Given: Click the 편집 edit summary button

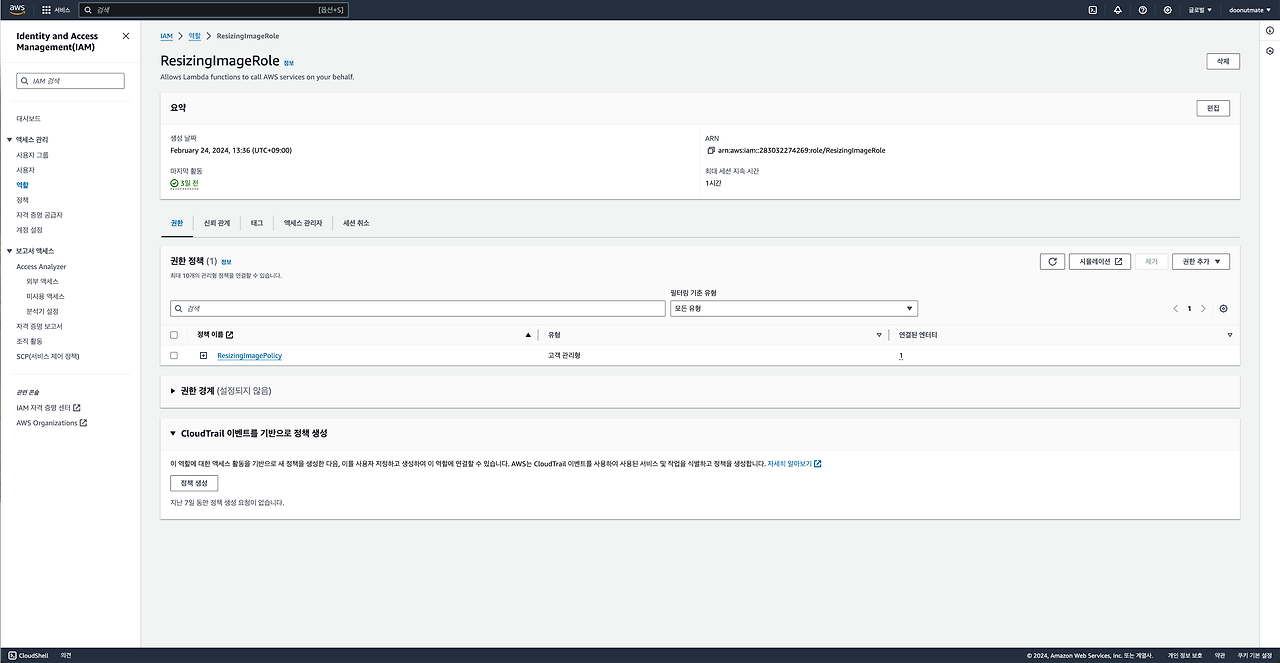Looking at the screenshot, I should pos(1213,108).
